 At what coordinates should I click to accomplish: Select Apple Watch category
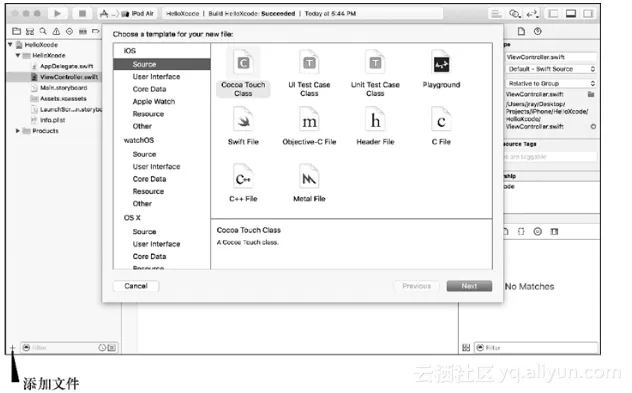pos(154,102)
